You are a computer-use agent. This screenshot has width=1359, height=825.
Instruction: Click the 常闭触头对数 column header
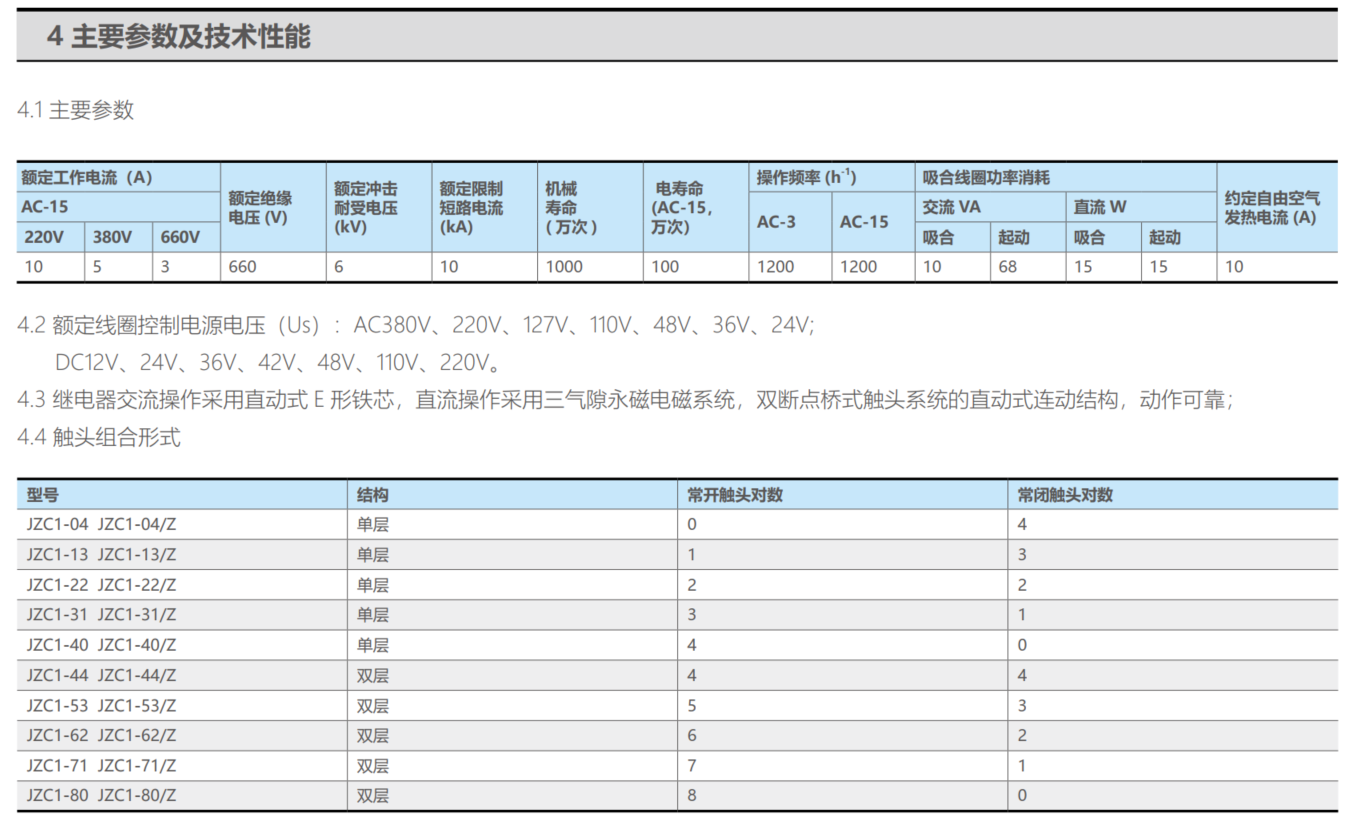1065,495
